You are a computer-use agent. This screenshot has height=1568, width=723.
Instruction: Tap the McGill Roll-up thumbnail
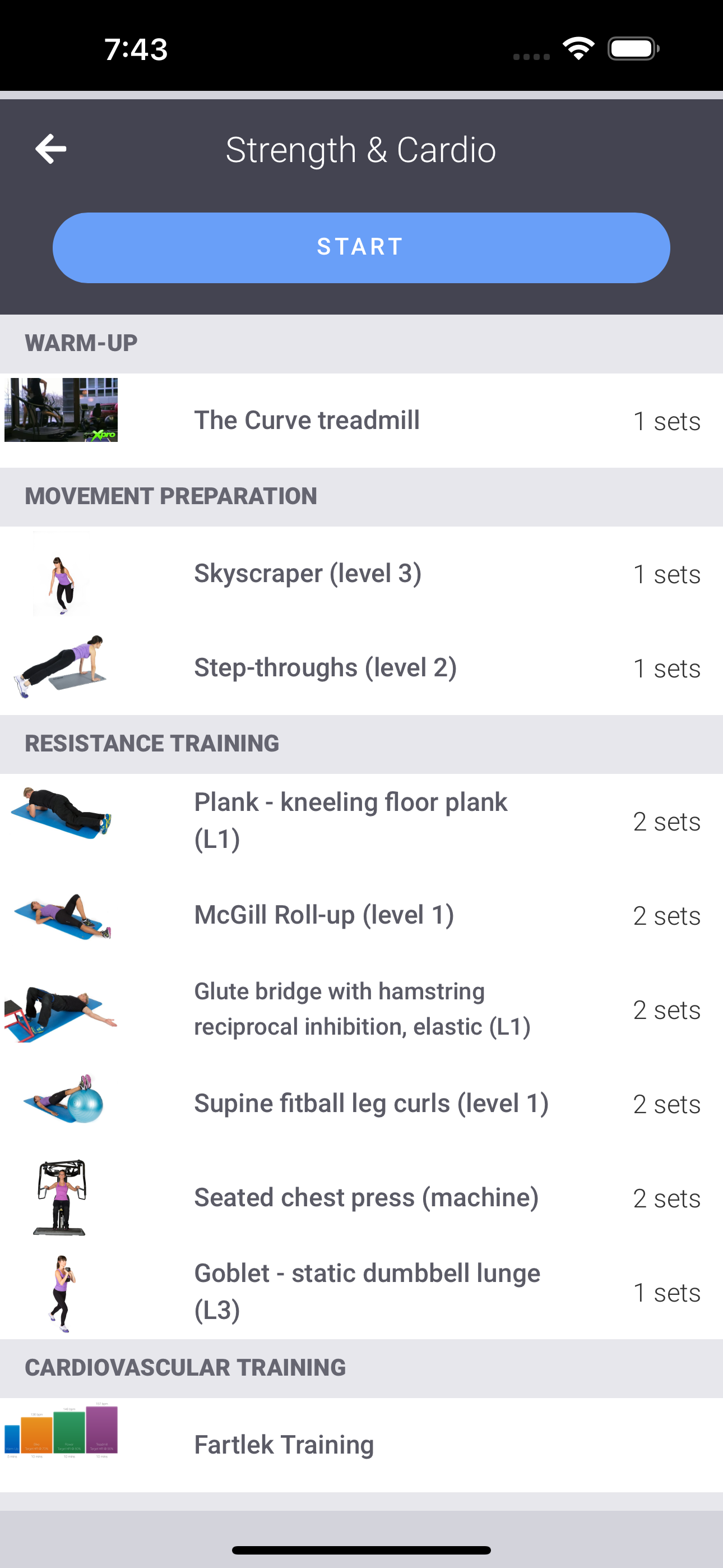click(61, 916)
